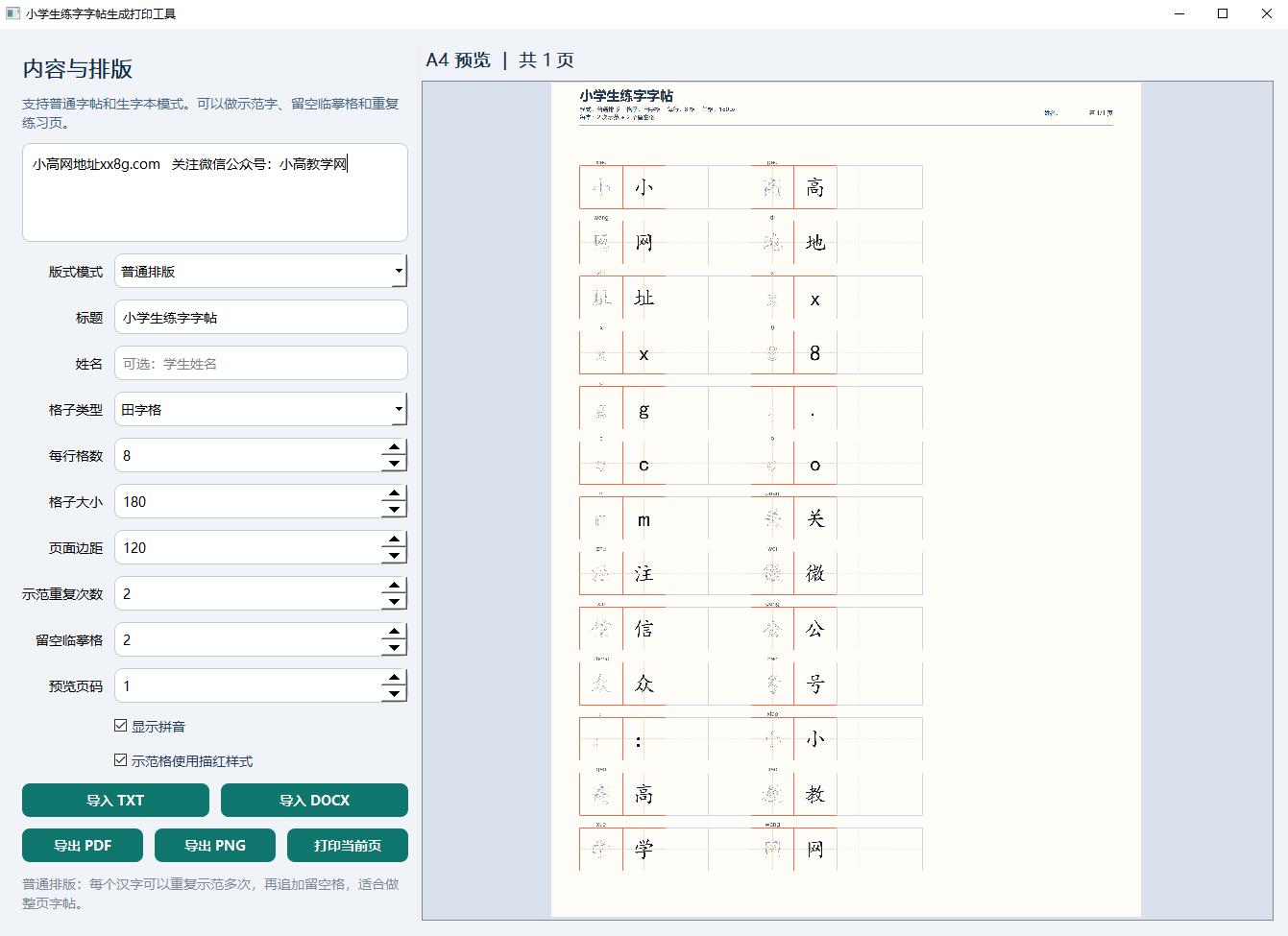Click inside the content text area

click(x=215, y=192)
